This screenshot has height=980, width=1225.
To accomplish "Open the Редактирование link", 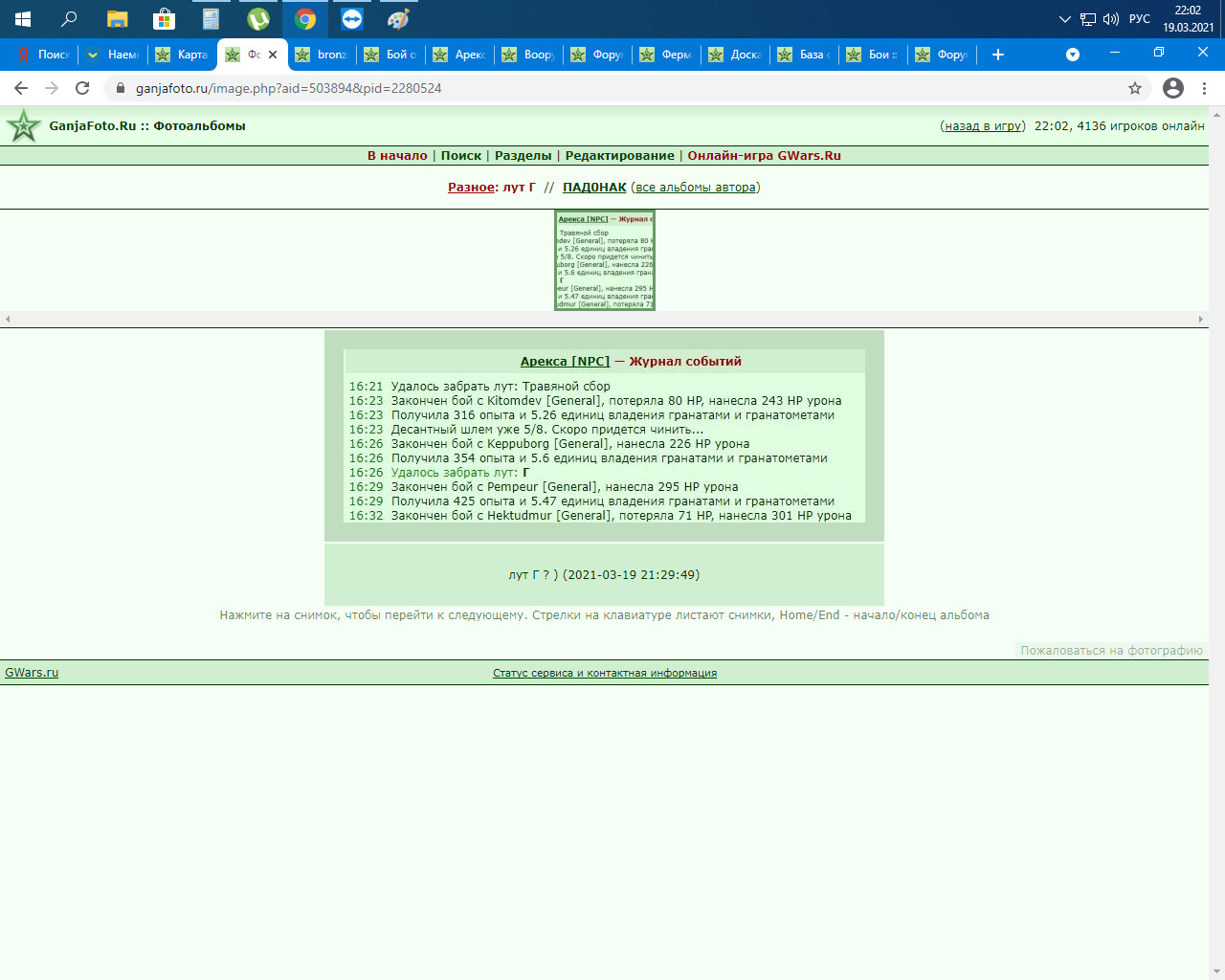I will pyautogui.click(x=619, y=156).
